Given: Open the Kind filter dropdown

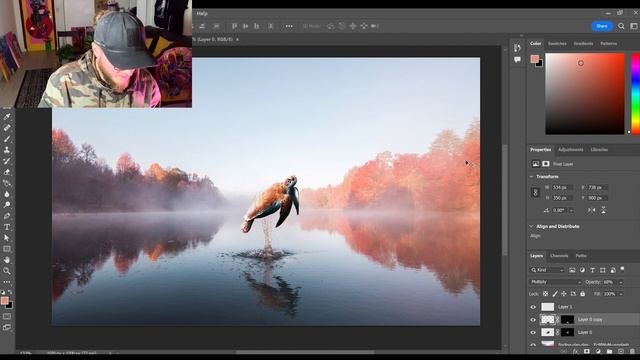Looking at the screenshot, I should pyautogui.click(x=547, y=270).
